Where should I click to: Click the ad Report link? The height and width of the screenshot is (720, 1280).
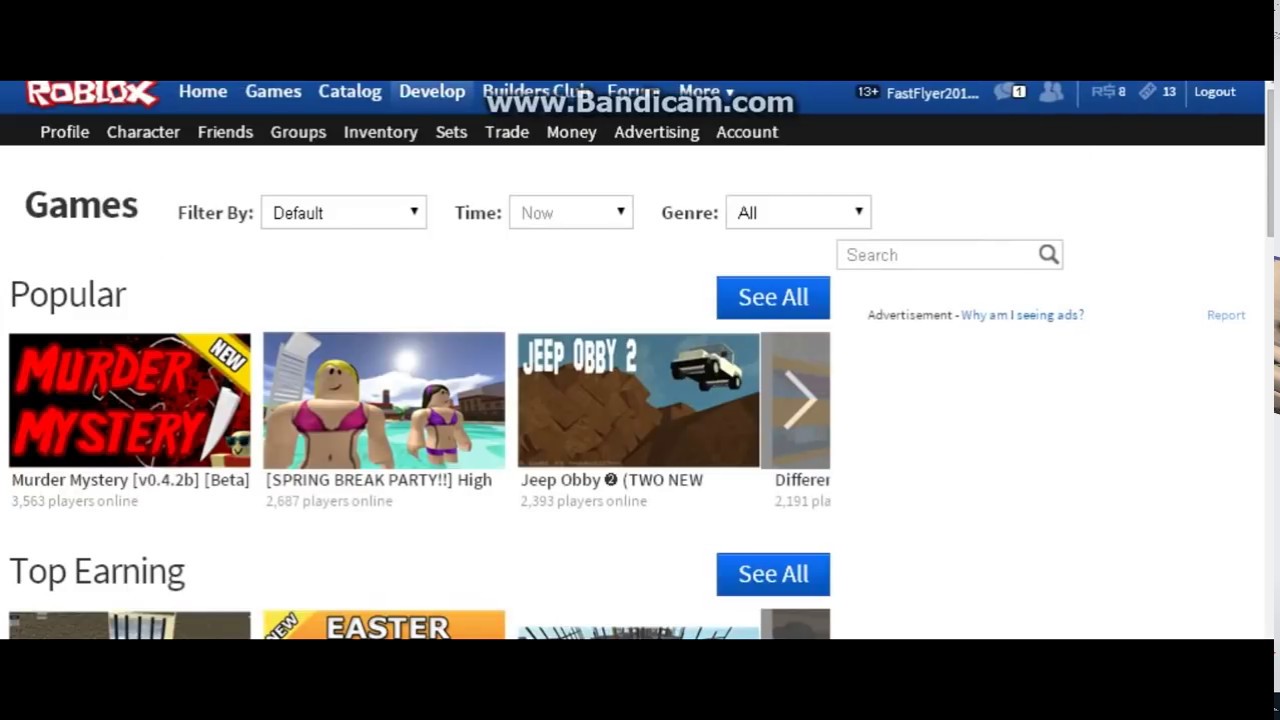tap(1226, 315)
